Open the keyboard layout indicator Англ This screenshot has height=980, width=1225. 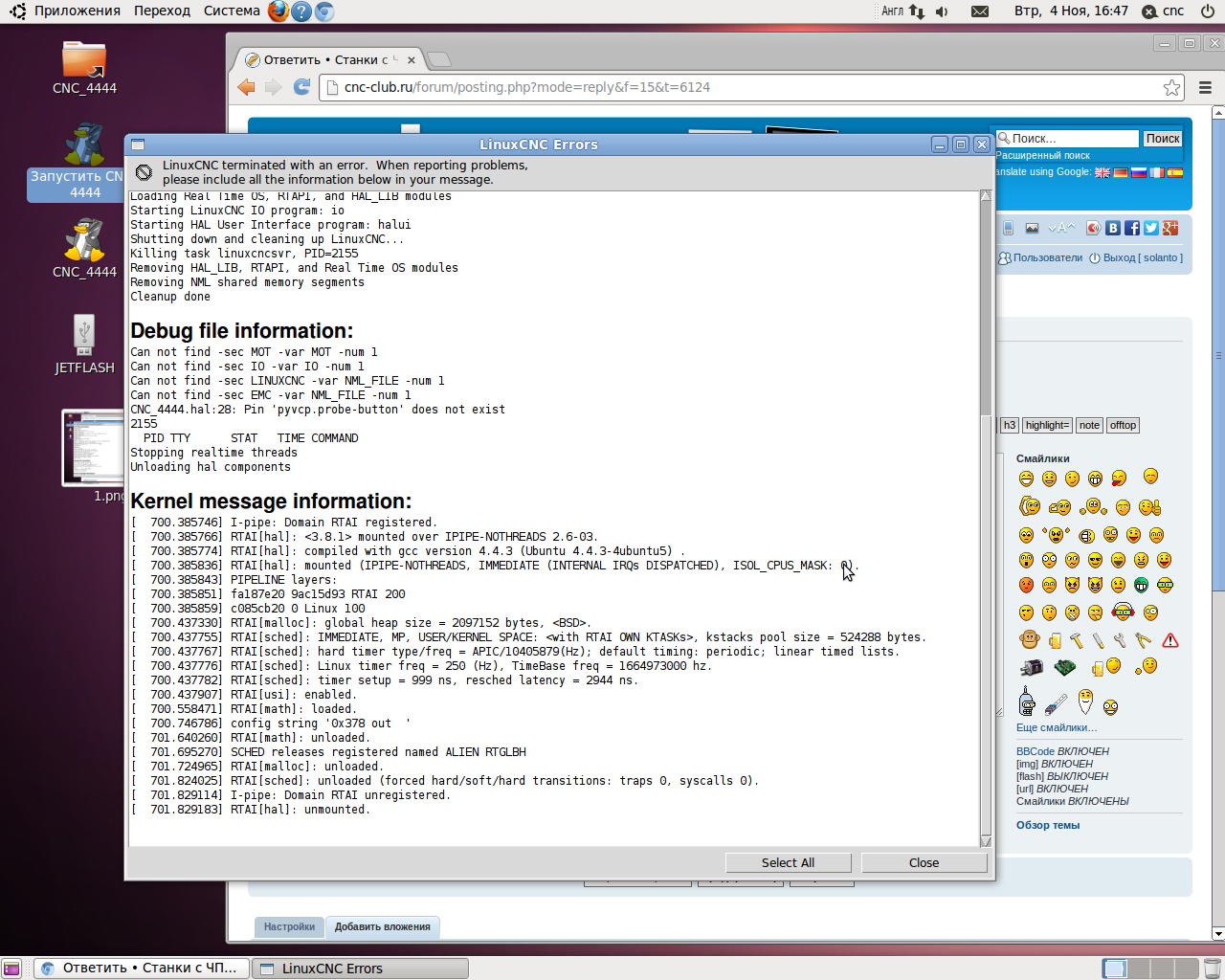click(892, 11)
